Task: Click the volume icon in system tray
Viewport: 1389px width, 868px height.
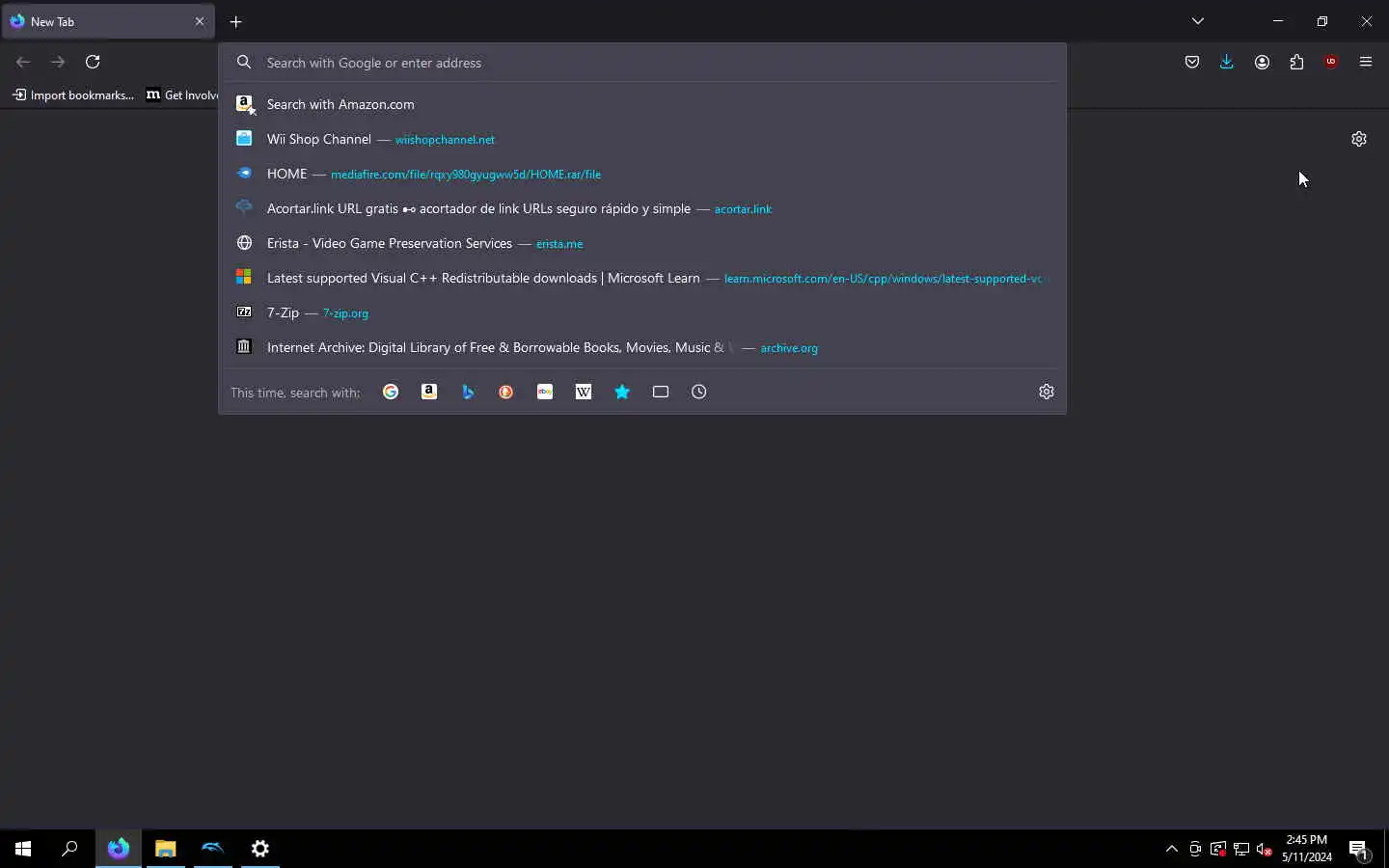Action: [x=1265, y=849]
